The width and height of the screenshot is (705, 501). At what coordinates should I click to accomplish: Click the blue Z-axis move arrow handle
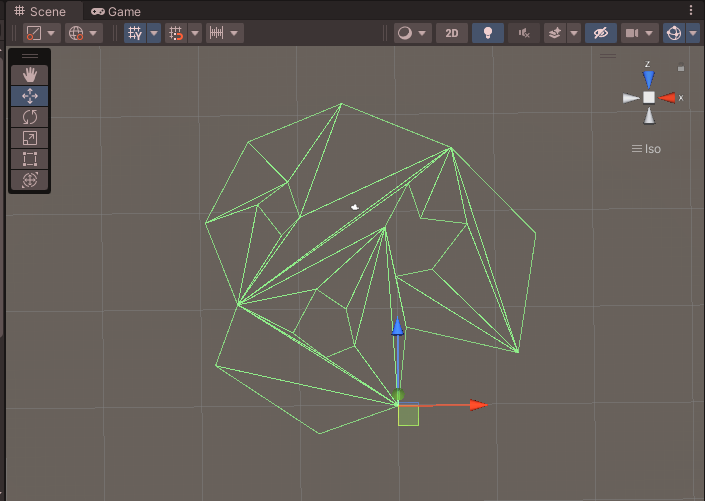(397, 326)
